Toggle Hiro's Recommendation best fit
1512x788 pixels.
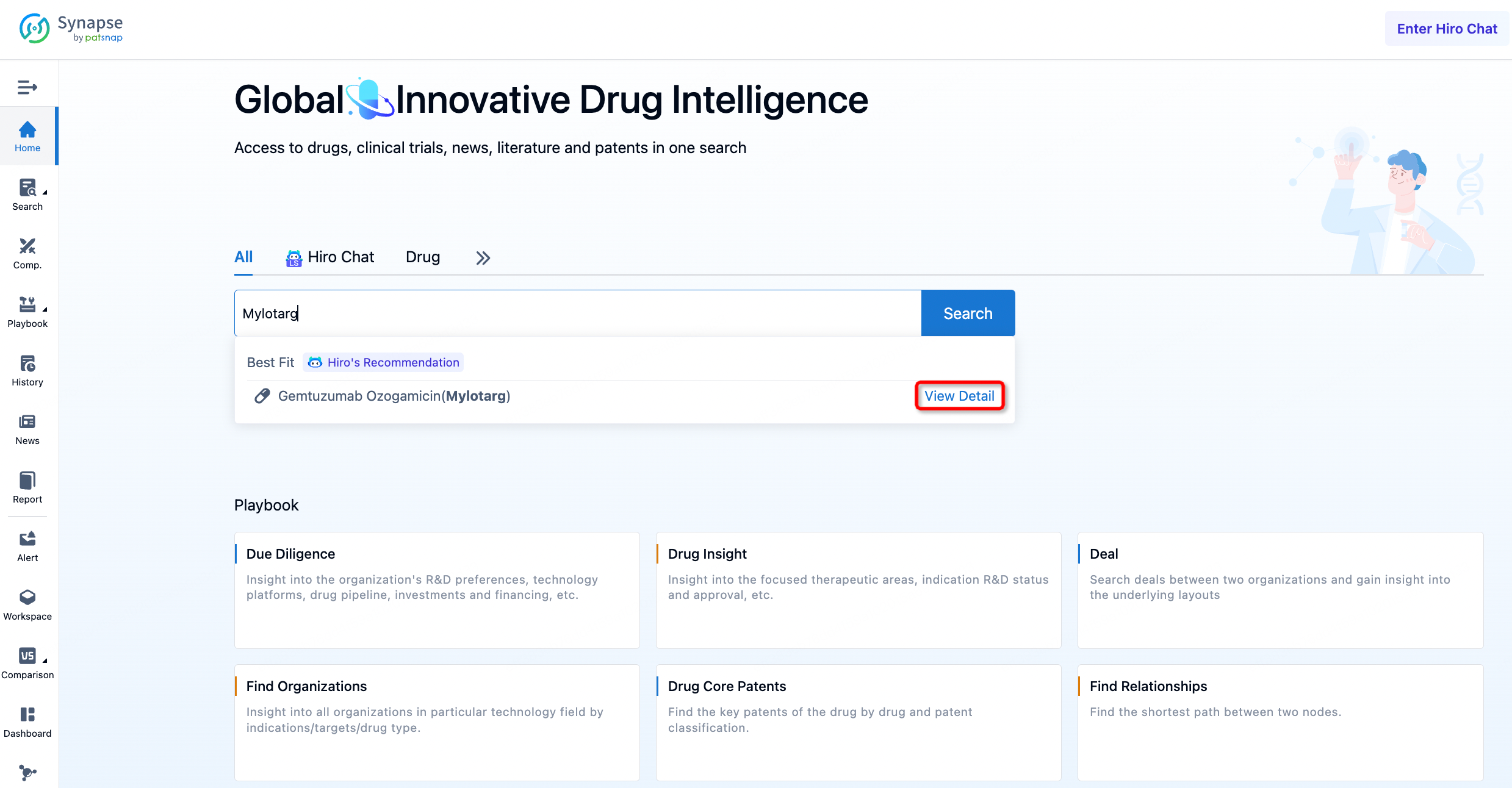point(384,362)
